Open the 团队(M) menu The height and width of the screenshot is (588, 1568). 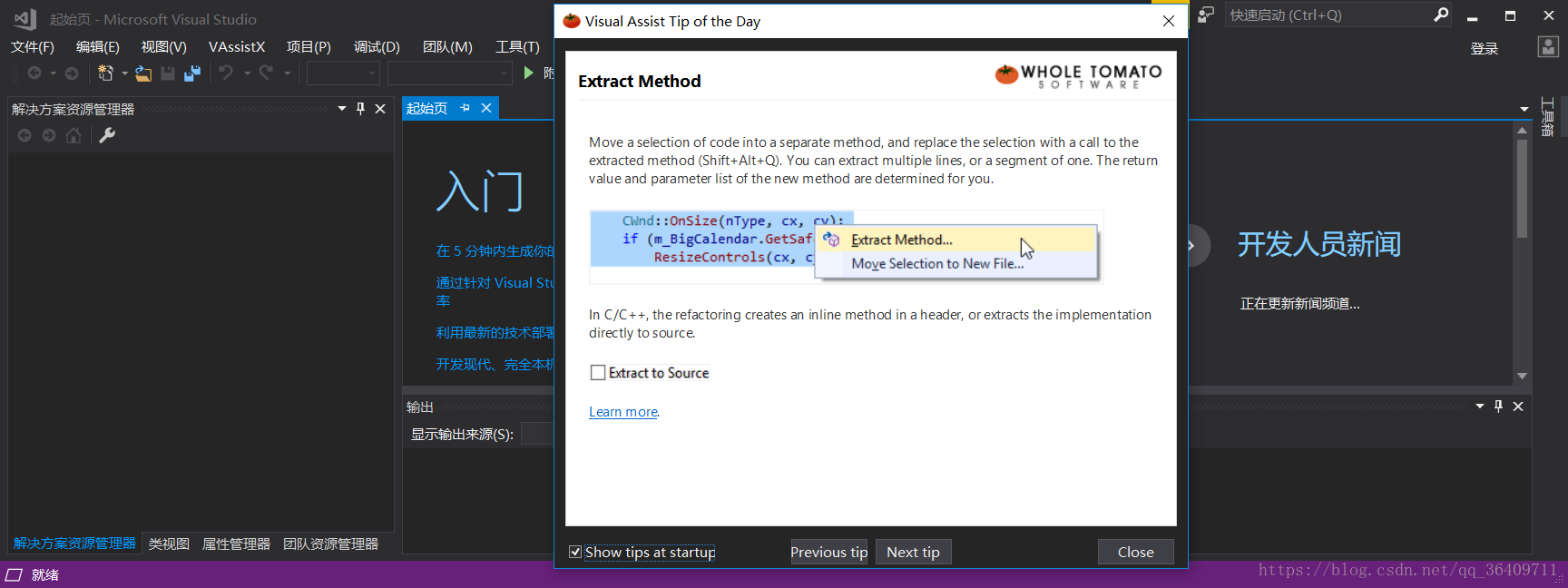[447, 47]
